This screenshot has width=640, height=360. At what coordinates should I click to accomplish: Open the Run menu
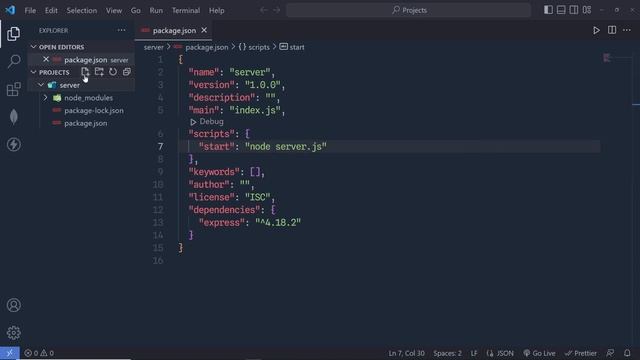pos(156,11)
